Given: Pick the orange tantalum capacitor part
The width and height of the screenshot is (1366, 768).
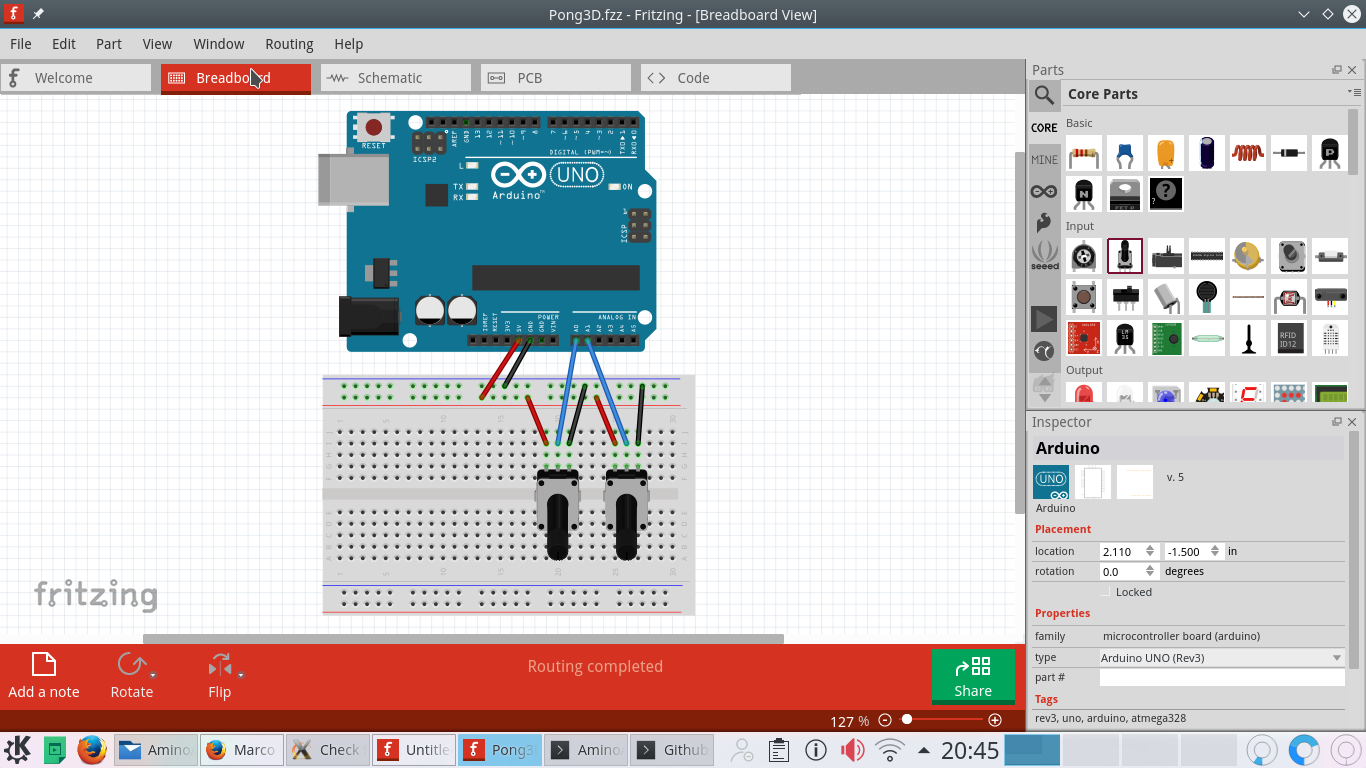Looking at the screenshot, I should [1166, 153].
